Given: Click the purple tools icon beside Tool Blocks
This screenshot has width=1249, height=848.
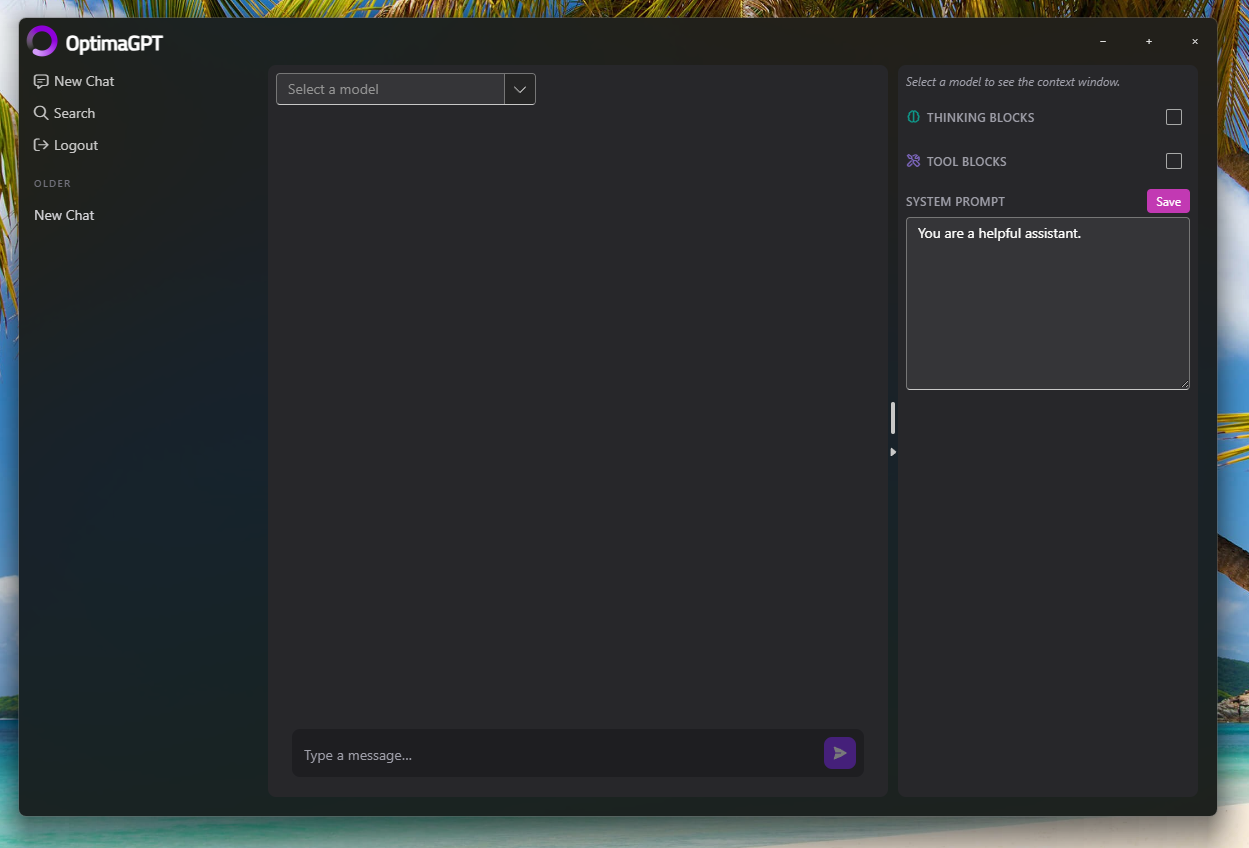Looking at the screenshot, I should click(912, 161).
